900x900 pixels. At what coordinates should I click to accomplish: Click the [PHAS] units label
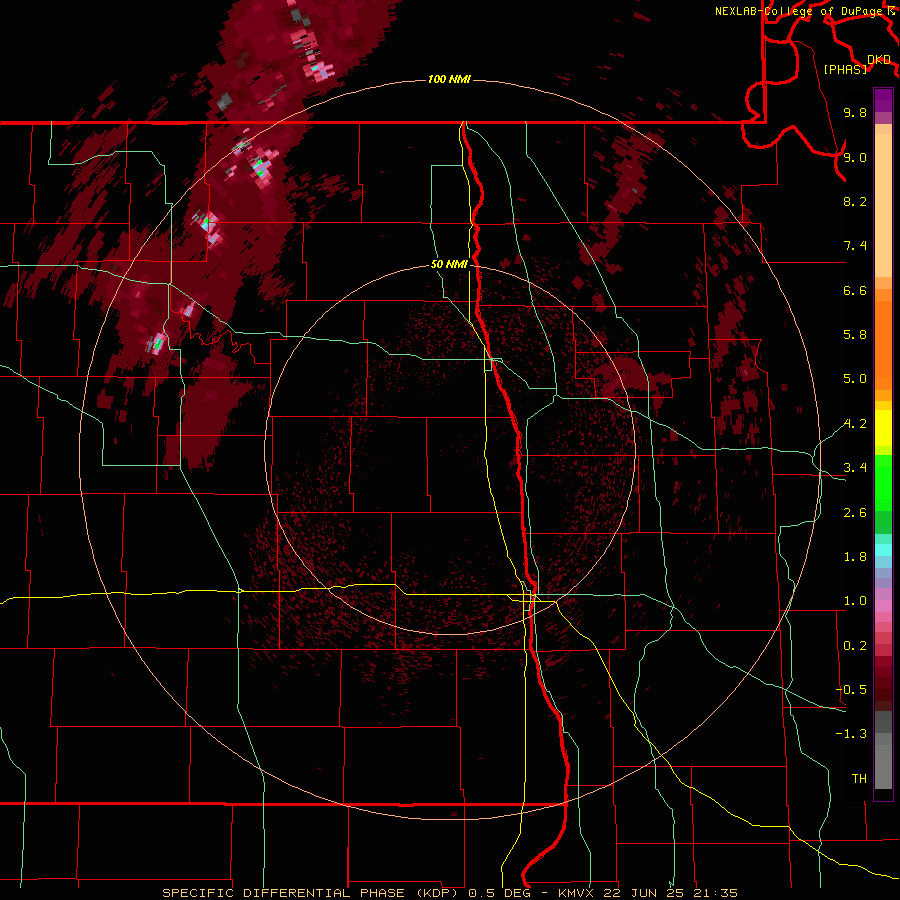[x=845, y=69]
